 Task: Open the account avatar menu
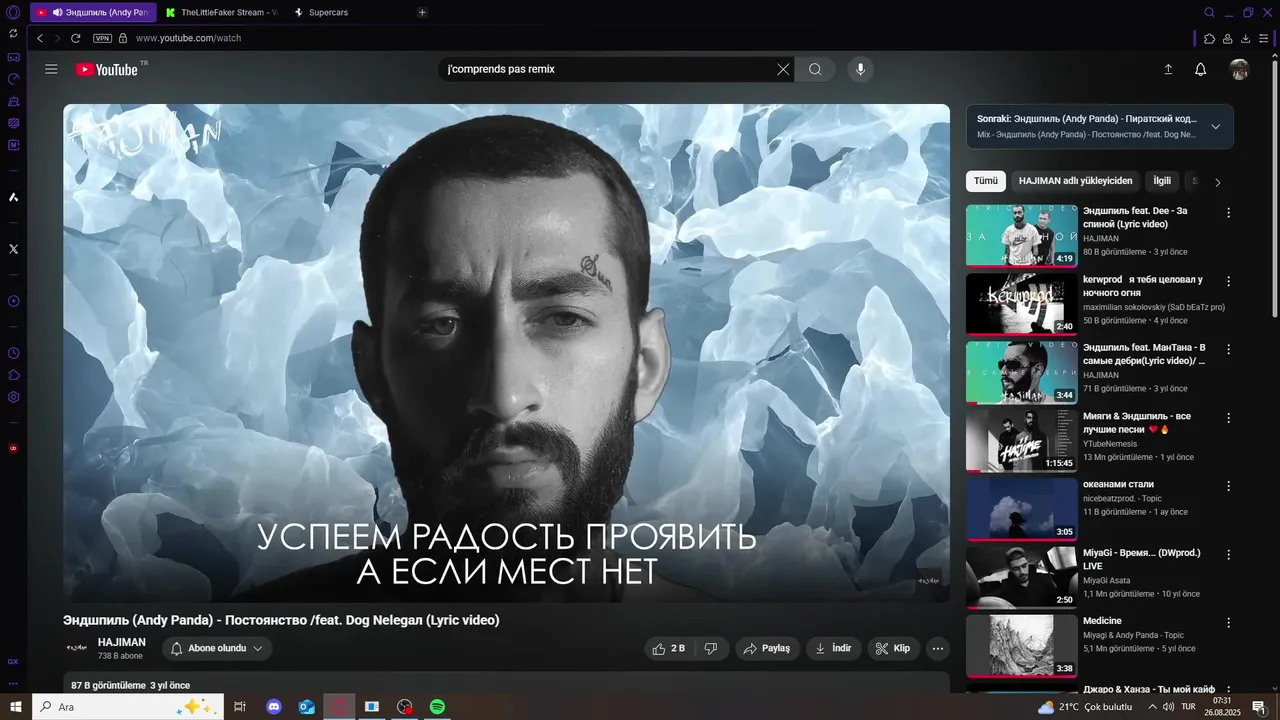point(1239,69)
